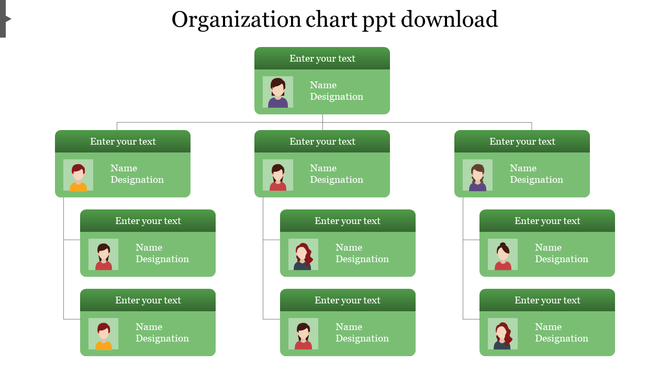670x376 pixels.
Task: Select 'Name' text in right manager card
Action: pyautogui.click(x=523, y=168)
